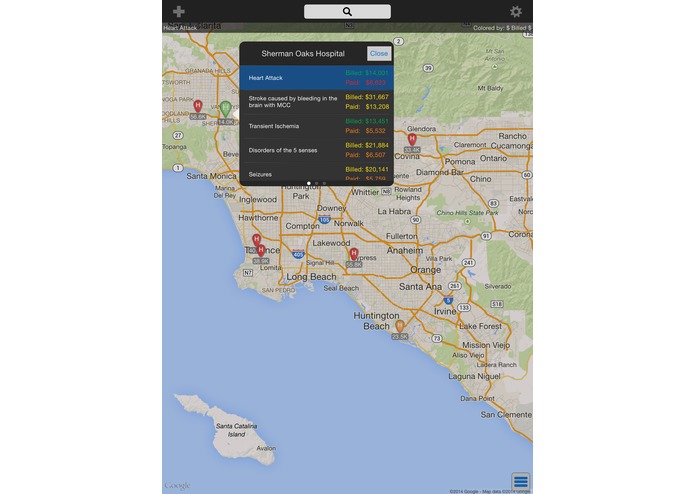This screenshot has height=494, width=695.
Task: Click the Billed $31,667 value
Action: click(367, 97)
